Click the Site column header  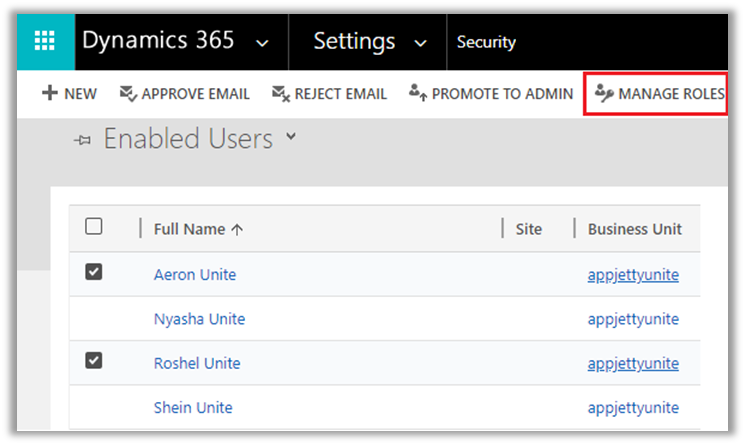tap(528, 229)
